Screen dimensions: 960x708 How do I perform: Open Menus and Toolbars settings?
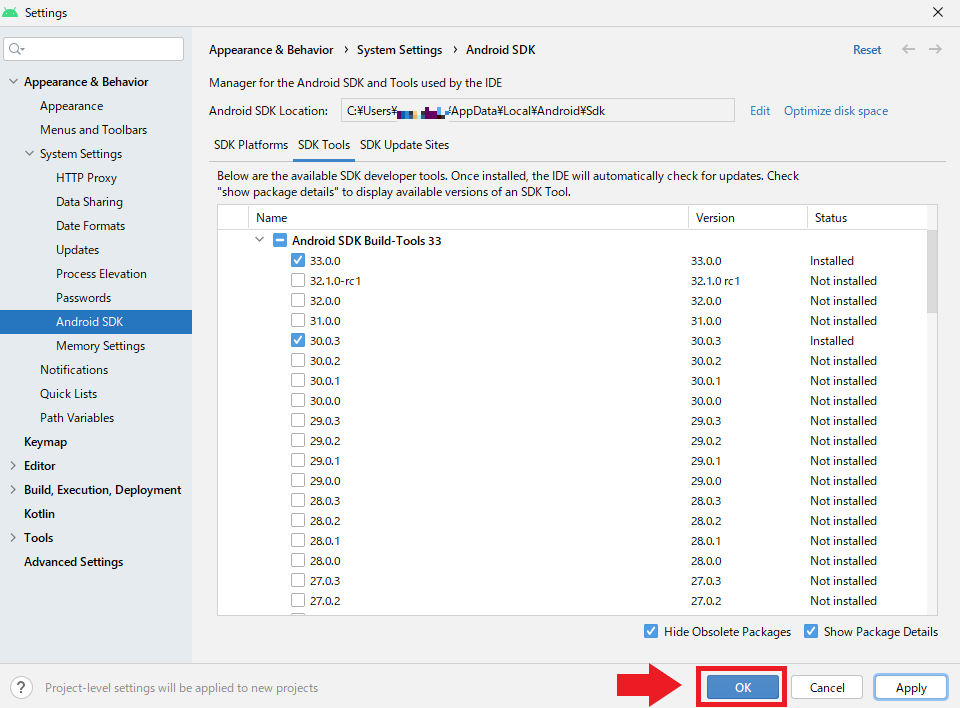pyautogui.click(x=94, y=130)
